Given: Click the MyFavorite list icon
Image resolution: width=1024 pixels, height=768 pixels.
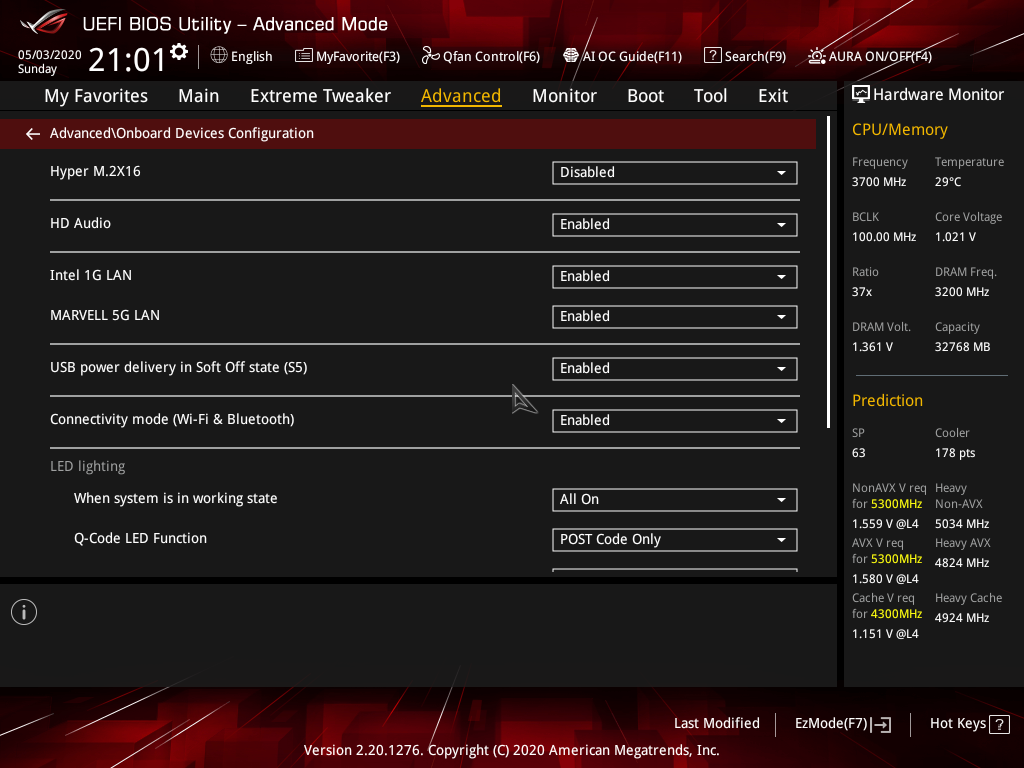Looking at the screenshot, I should click(x=304, y=56).
